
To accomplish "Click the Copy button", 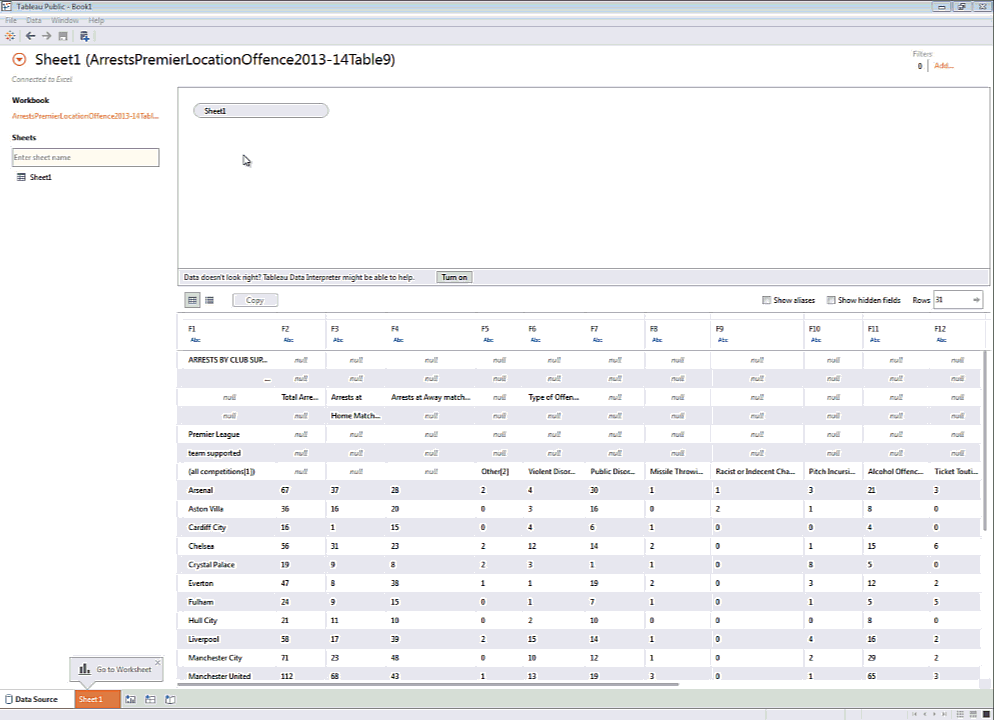I will pyautogui.click(x=255, y=300).
